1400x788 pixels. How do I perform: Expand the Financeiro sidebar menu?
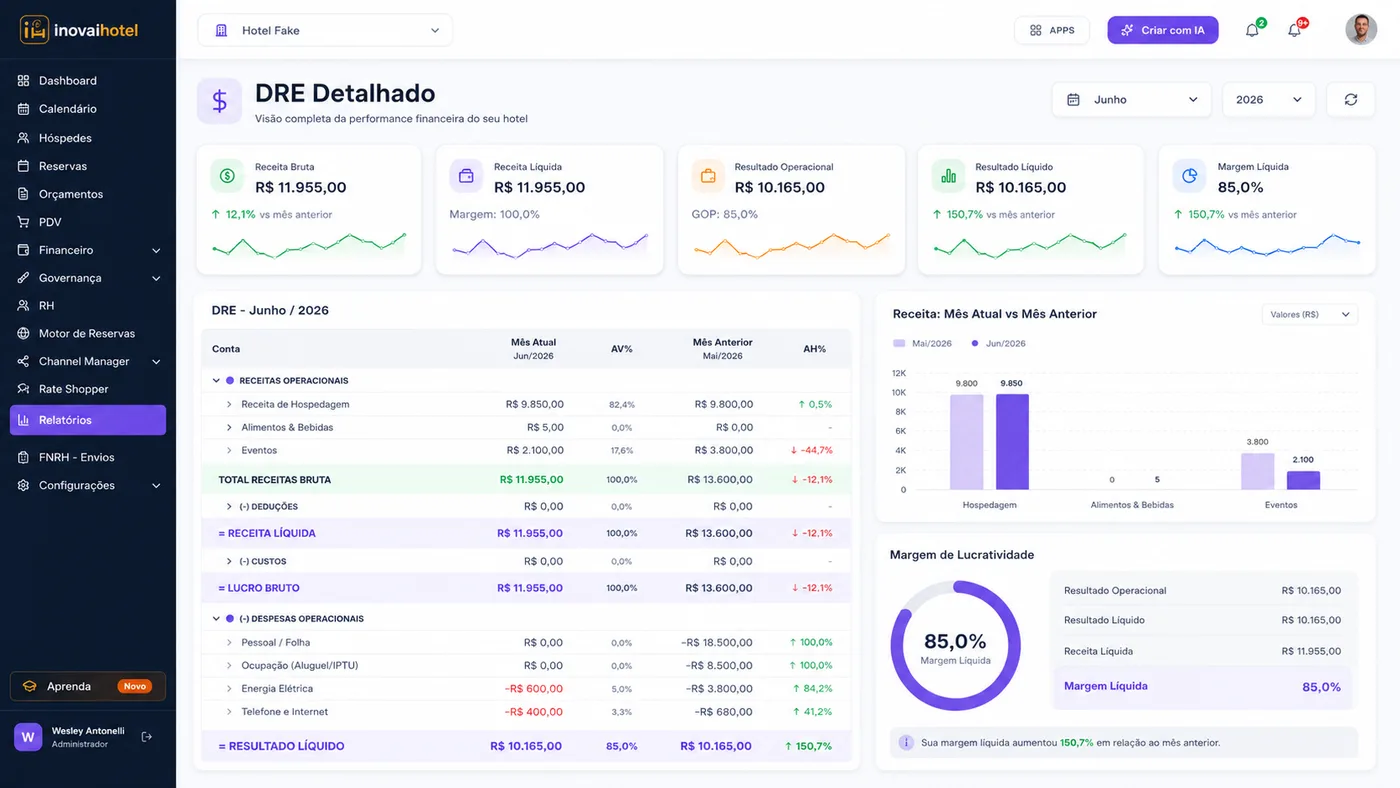coord(88,250)
